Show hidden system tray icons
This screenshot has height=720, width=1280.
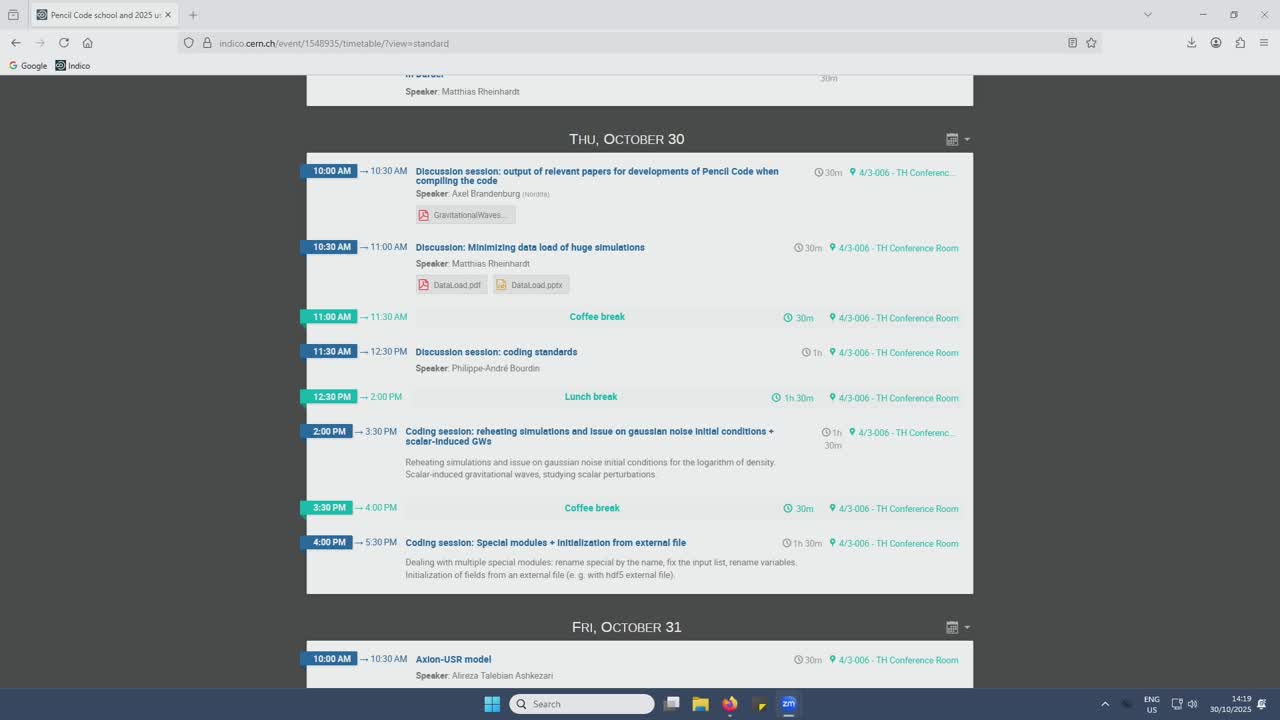coord(1105,704)
